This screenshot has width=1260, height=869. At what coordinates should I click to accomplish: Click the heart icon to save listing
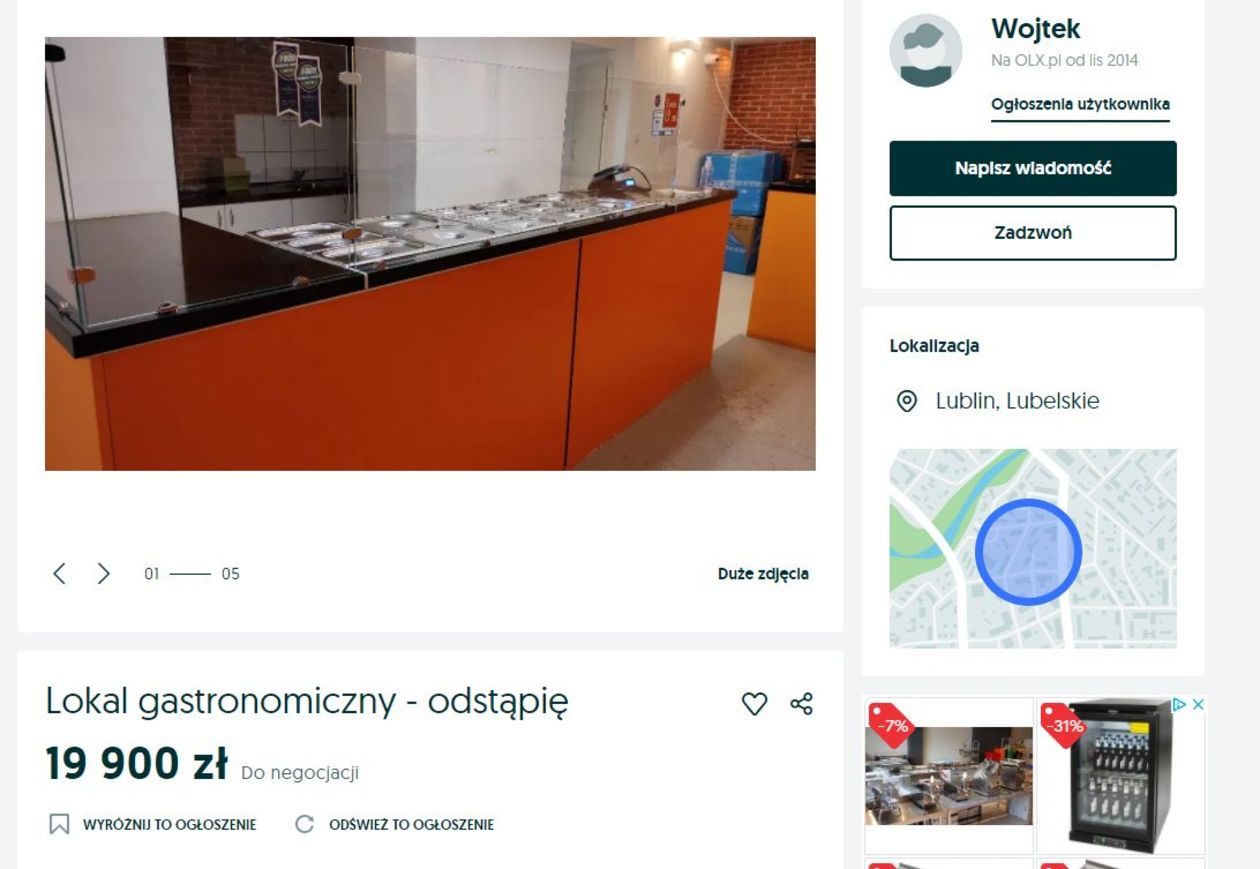[754, 704]
